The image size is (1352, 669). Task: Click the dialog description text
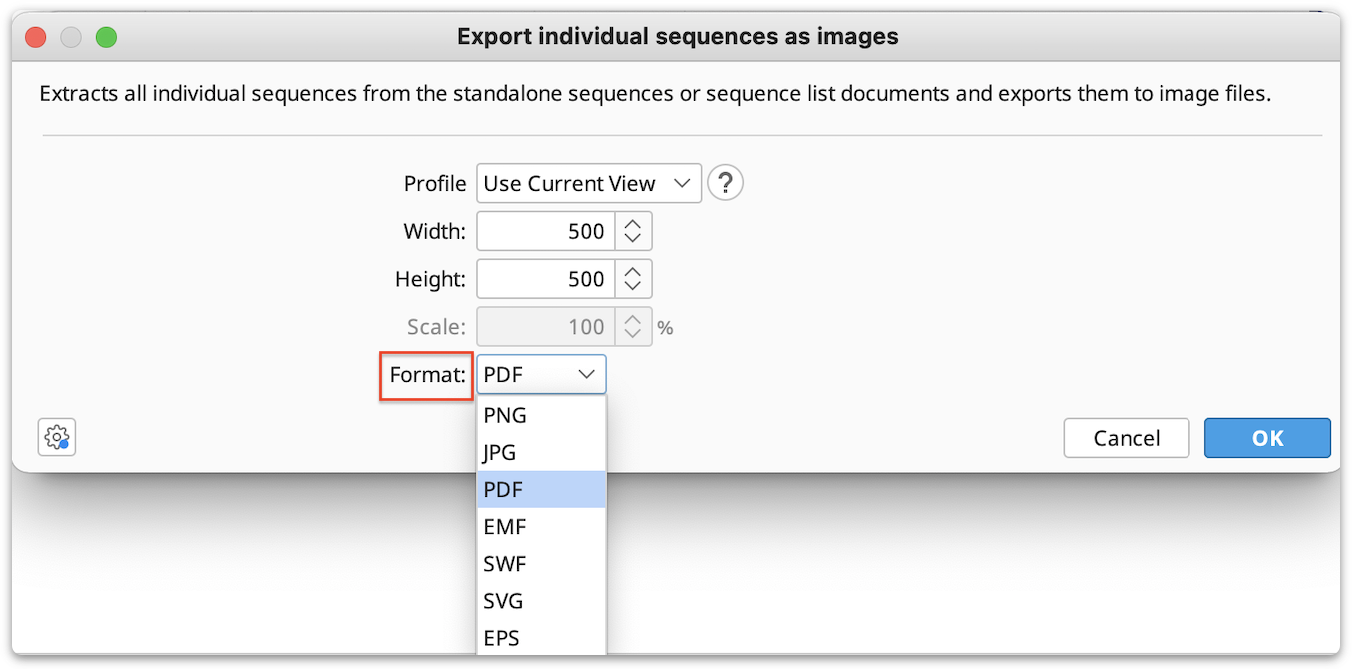tap(655, 95)
